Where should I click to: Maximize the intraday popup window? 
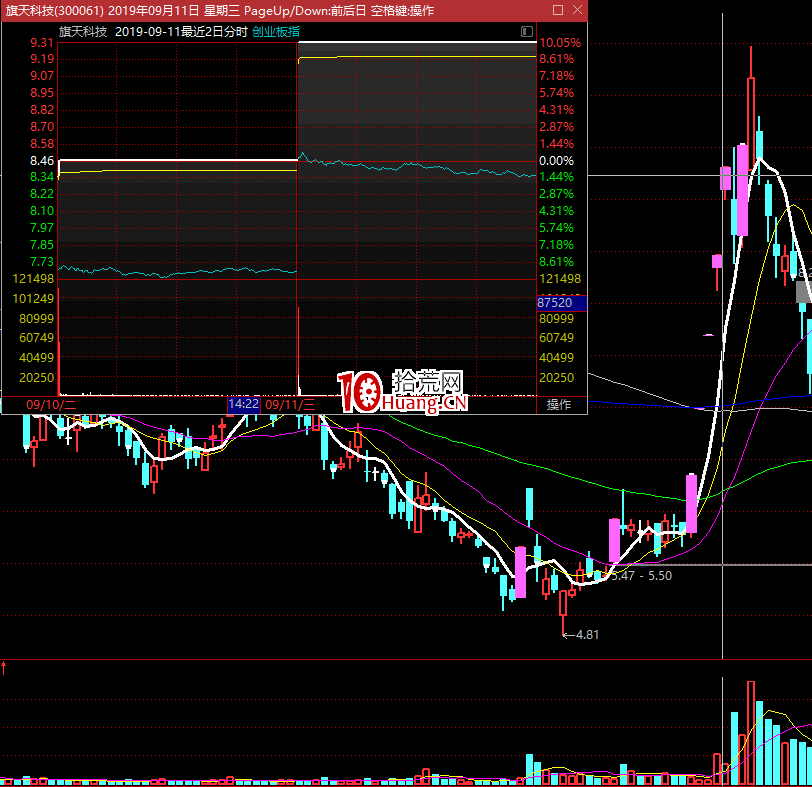(558, 10)
